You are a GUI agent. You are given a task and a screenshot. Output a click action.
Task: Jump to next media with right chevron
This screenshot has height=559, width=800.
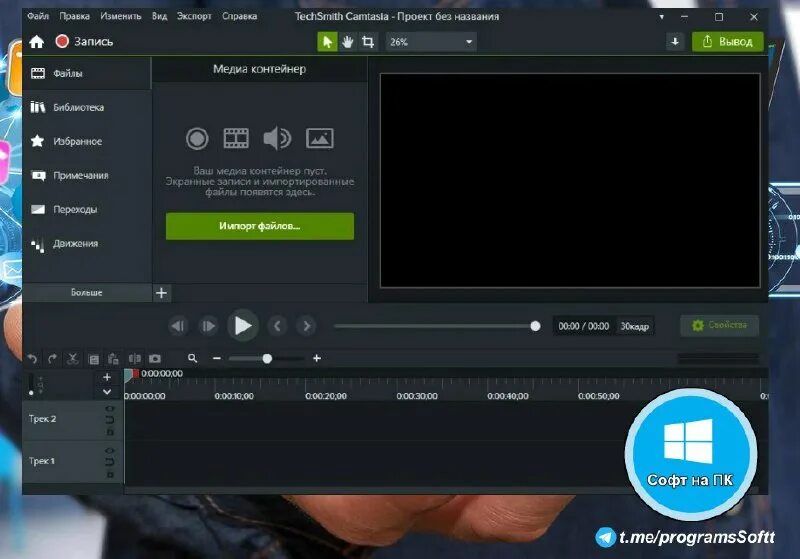[x=307, y=326]
